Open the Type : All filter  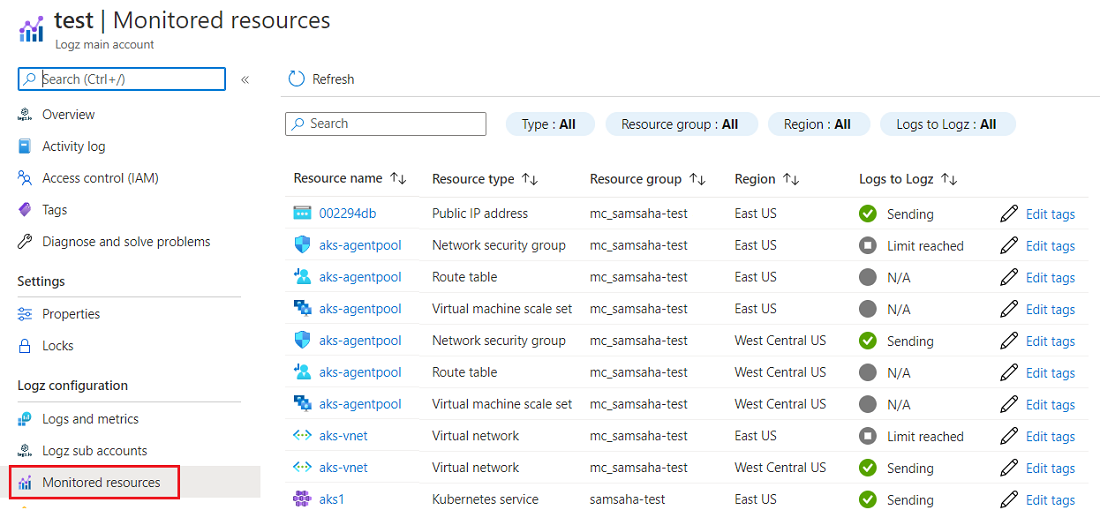pyautogui.click(x=549, y=124)
